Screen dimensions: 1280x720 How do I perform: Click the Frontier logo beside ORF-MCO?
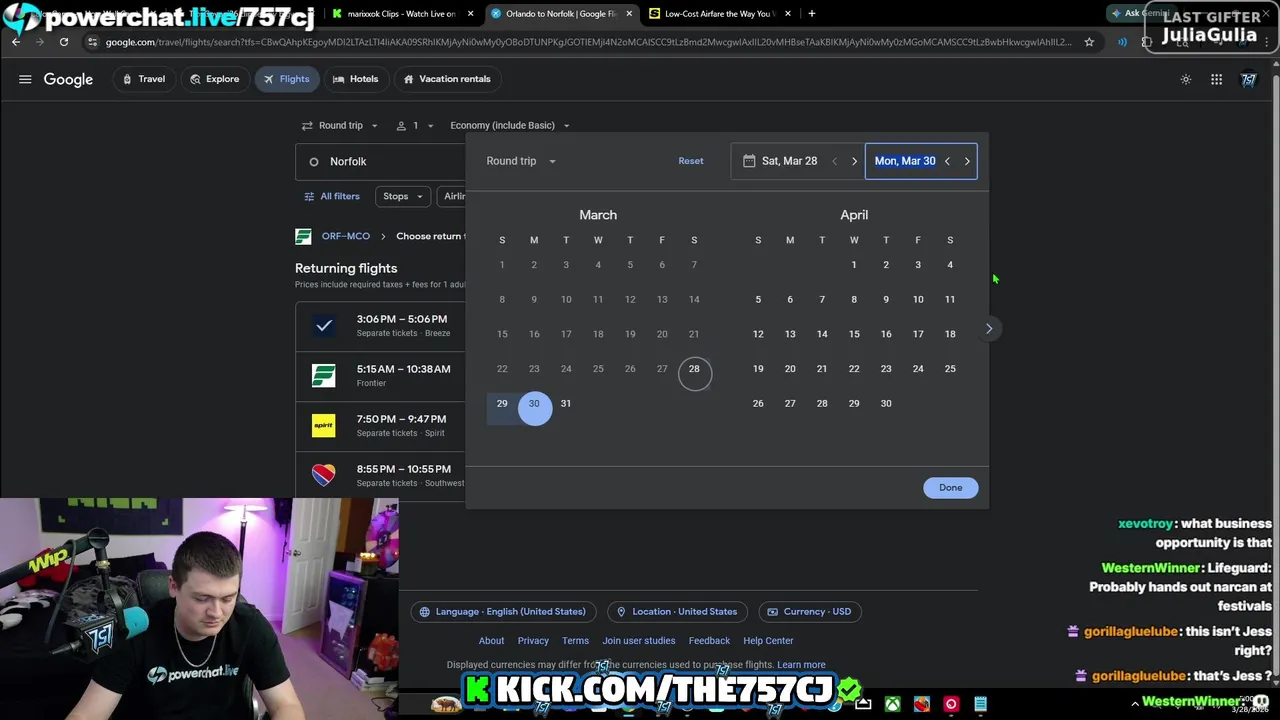tap(303, 236)
